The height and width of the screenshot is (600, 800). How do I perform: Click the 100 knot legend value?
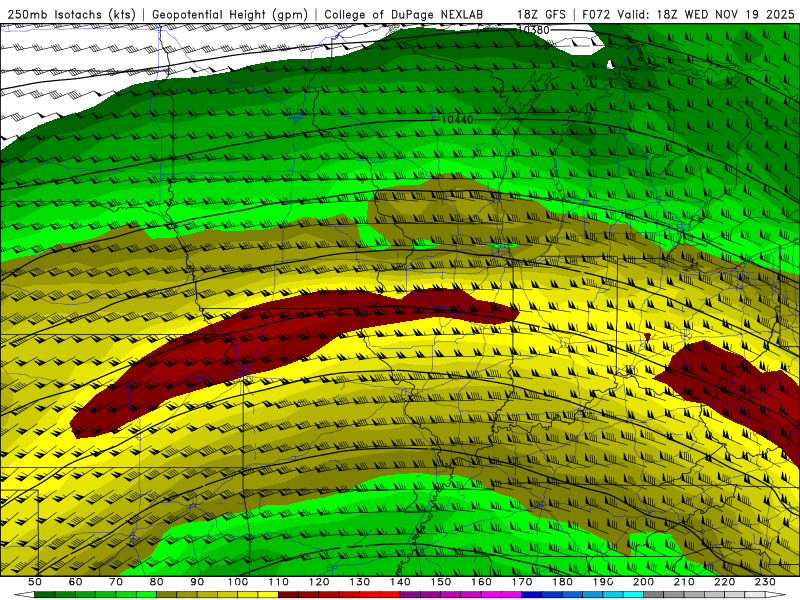[x=238, y=582]
